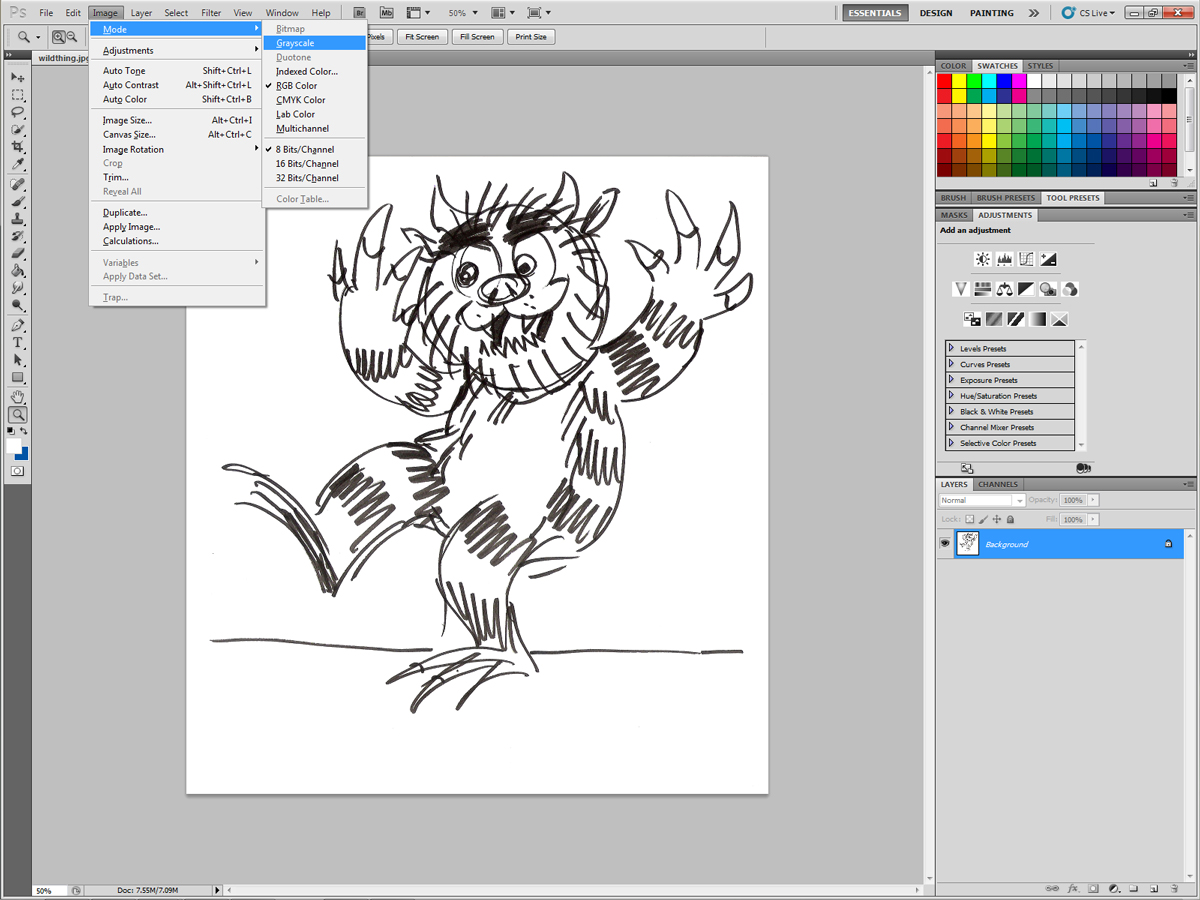Select the Spot Healing Brush tool

18,184
